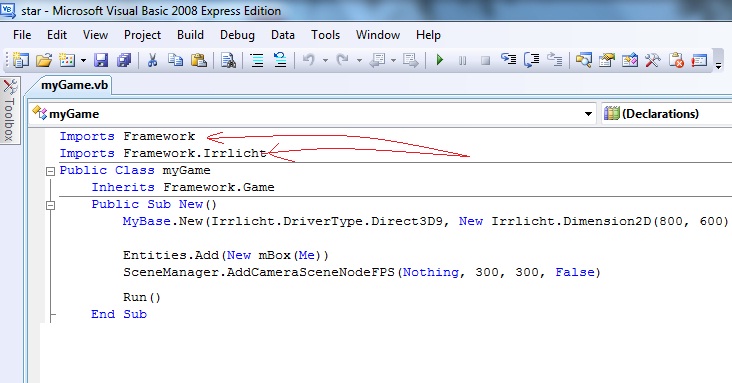Start debugging with the green play icon
Image resolution: width=732 pixels, height=383 pixels.
[x=439, y=60]
